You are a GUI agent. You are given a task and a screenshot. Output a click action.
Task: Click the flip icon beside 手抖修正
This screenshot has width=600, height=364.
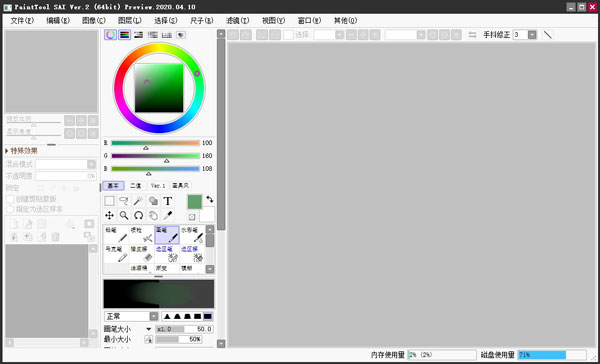coord(473,35)
